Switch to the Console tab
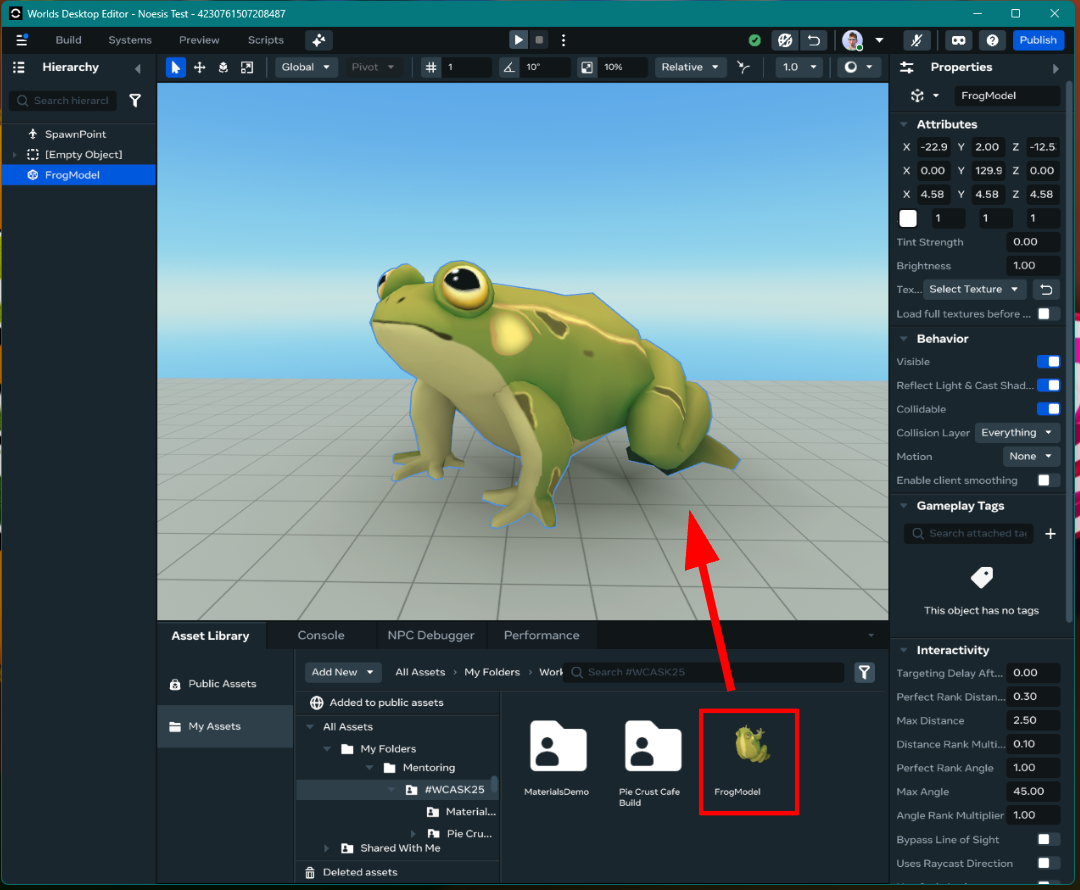 [321, 635]
